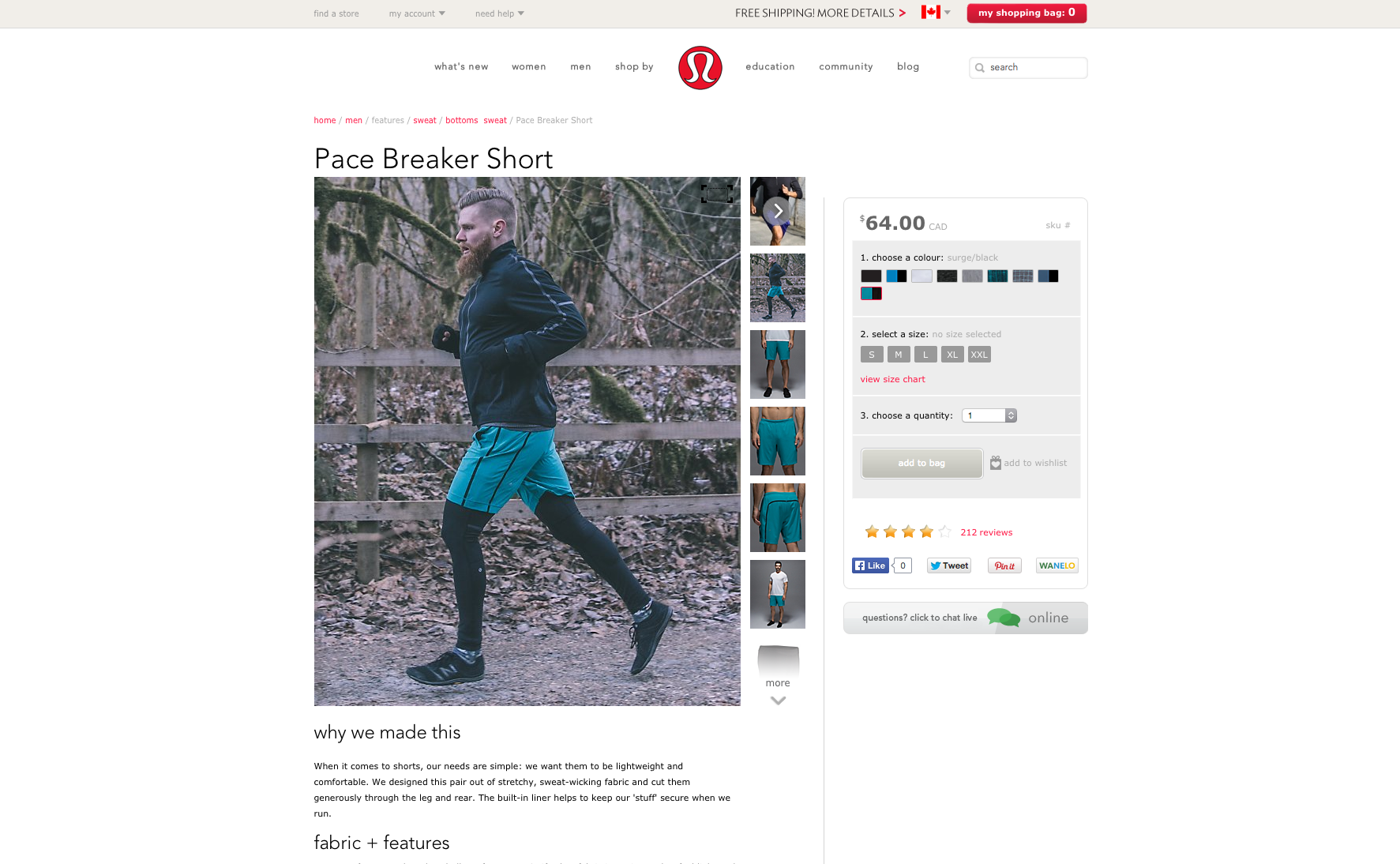Click the Facebook Like icon button
The image size is (1400, 864).
870,565
